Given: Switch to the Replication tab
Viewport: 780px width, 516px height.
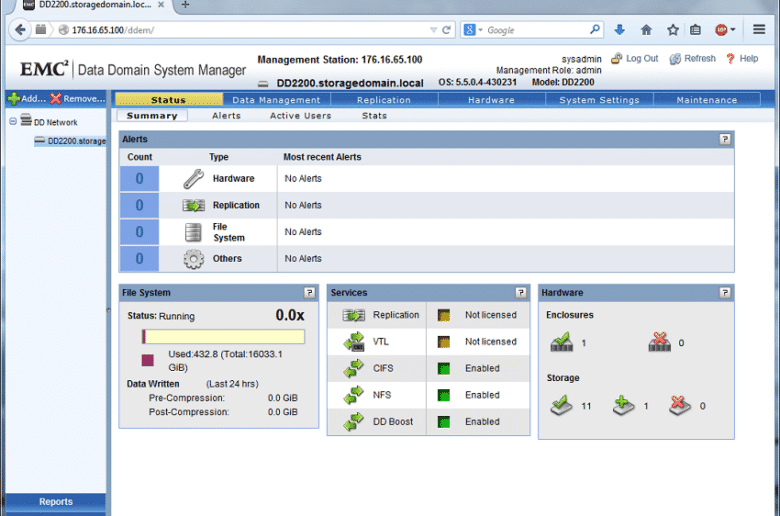Looking at the screenshot, I should click(x=384, y=100).
